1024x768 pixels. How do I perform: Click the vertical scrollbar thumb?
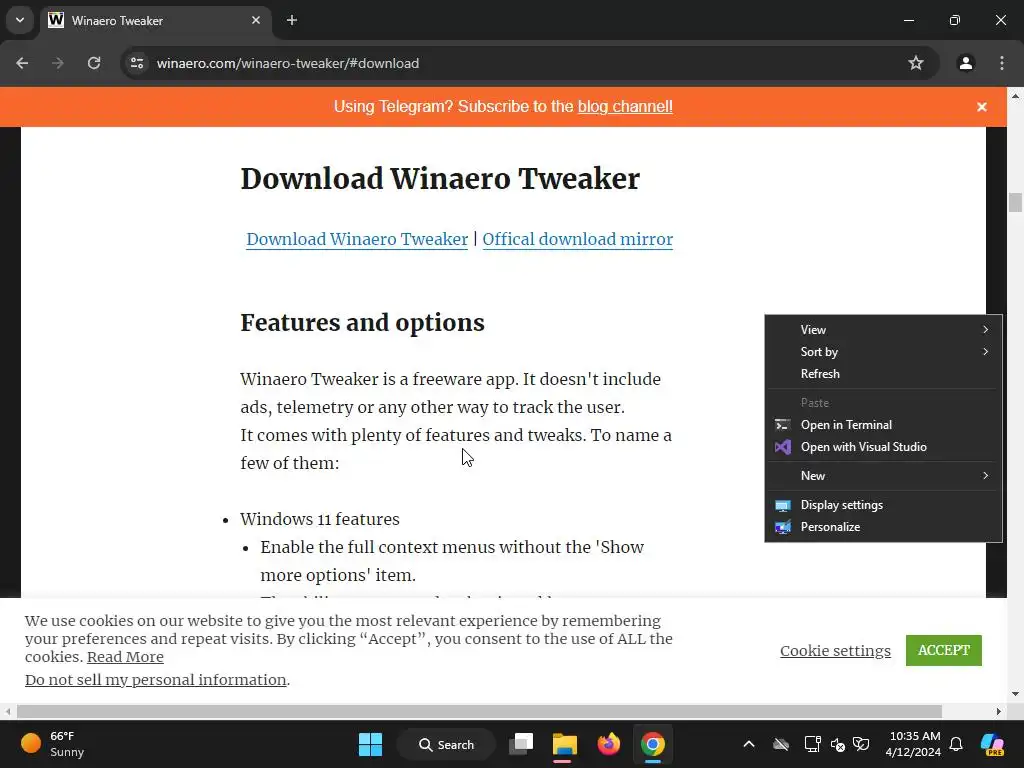click(1015, 202)
